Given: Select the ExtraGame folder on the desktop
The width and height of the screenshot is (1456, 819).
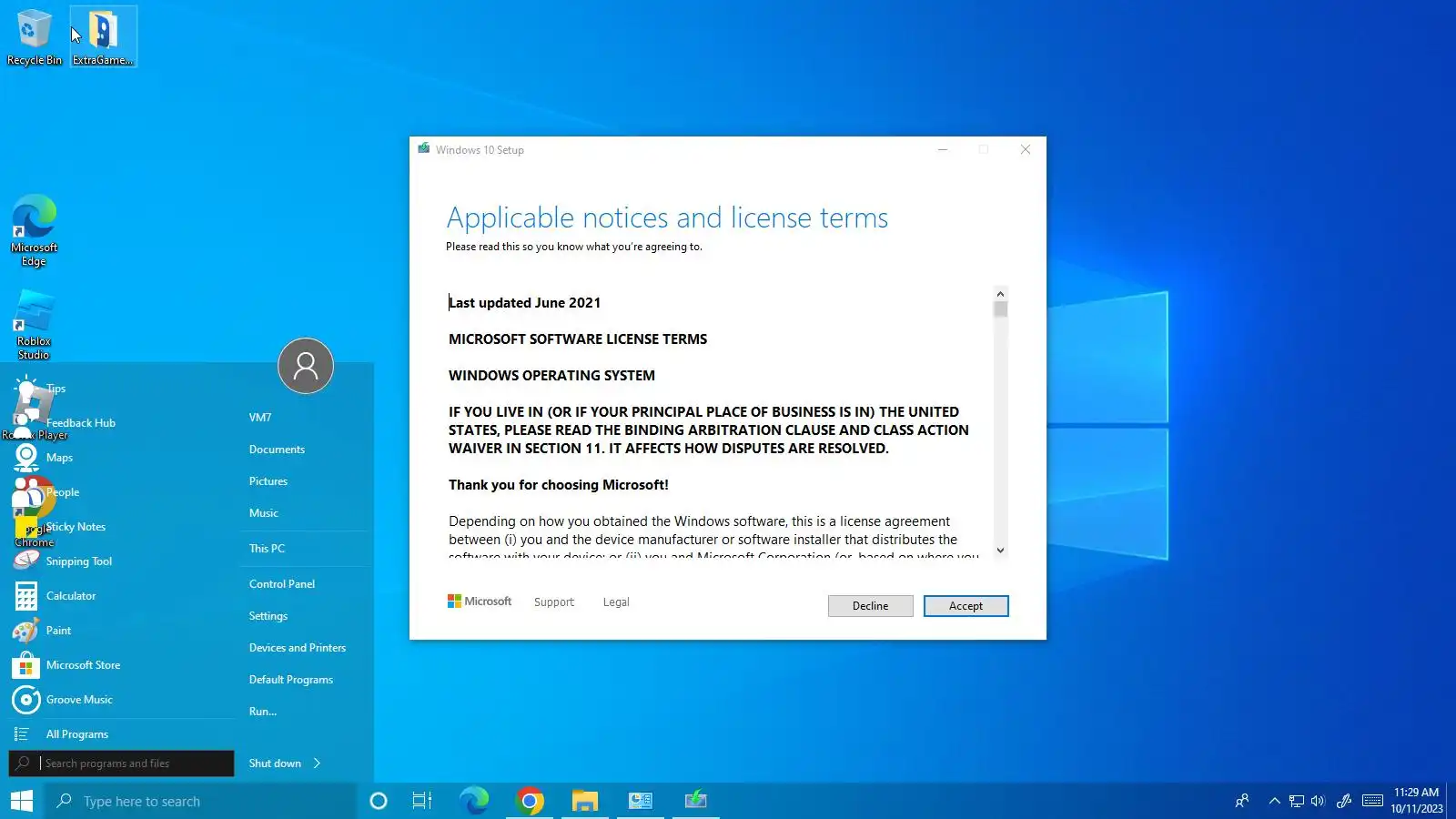Looking at the screenshot, I should [x=103, y=37].
